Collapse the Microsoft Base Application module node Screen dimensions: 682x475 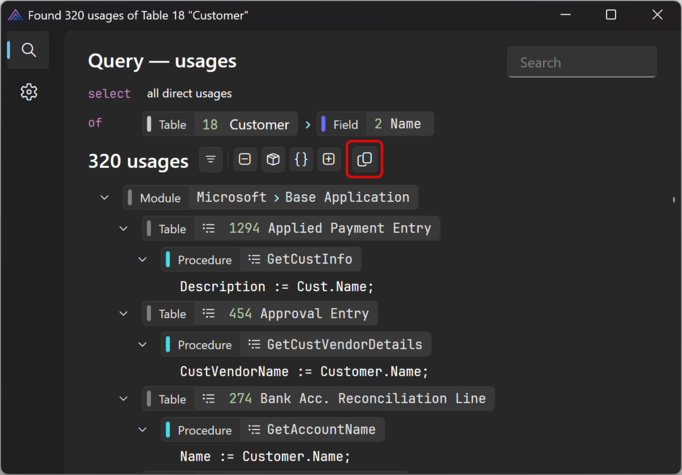pos(105,198)
